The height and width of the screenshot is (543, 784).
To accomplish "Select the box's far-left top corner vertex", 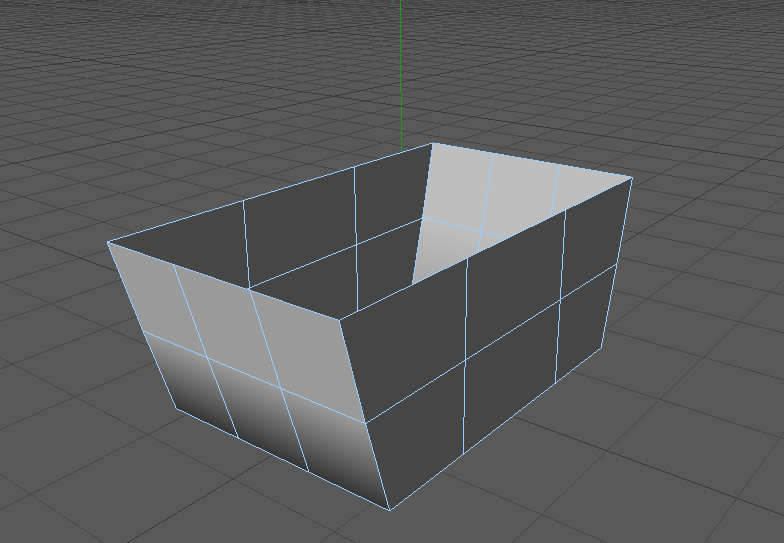I will tap(108, 243).
